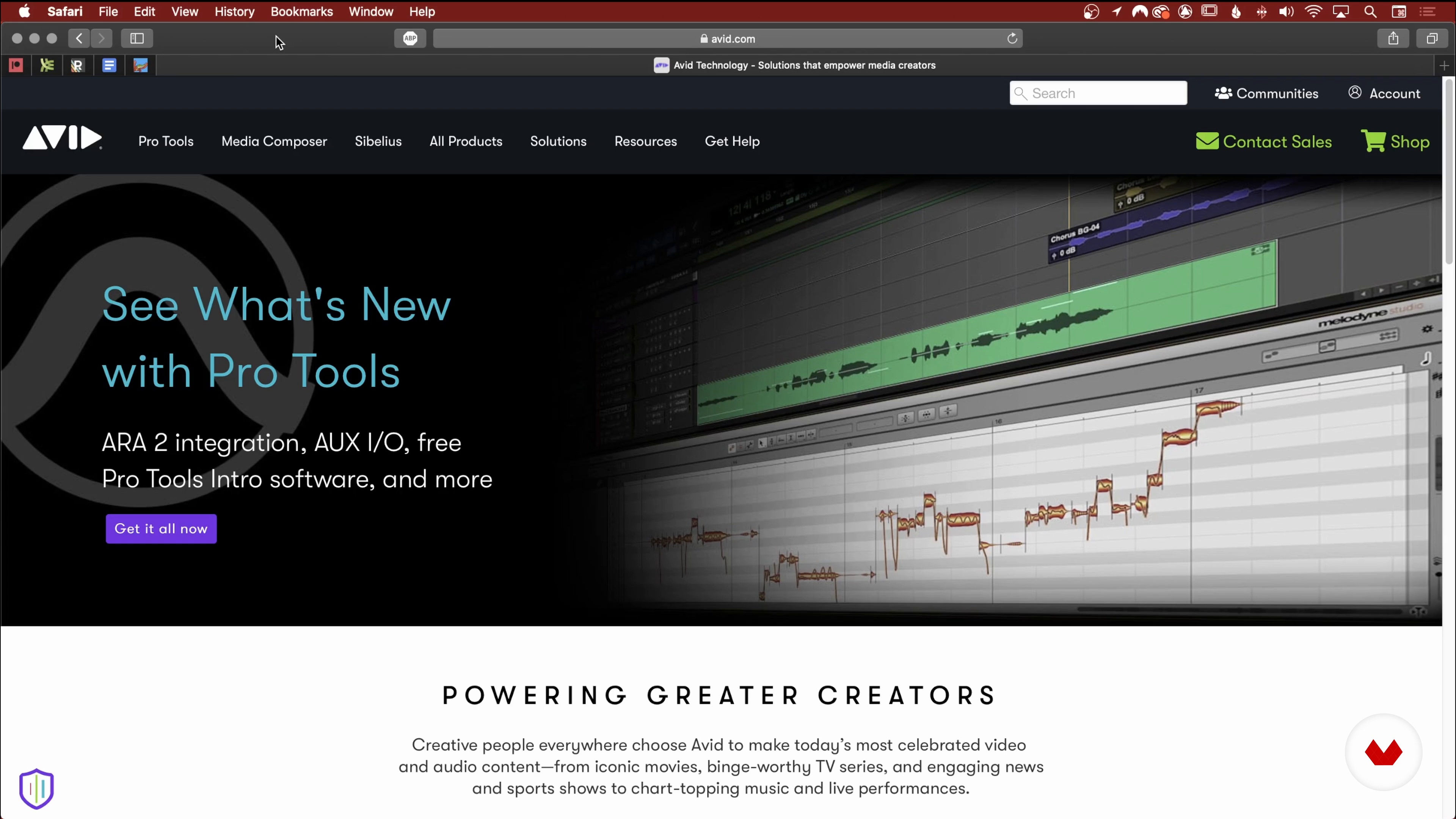Click the green shopping cart icon
The width and height of the screenshot is (1456, 819).
[1373, 141]
